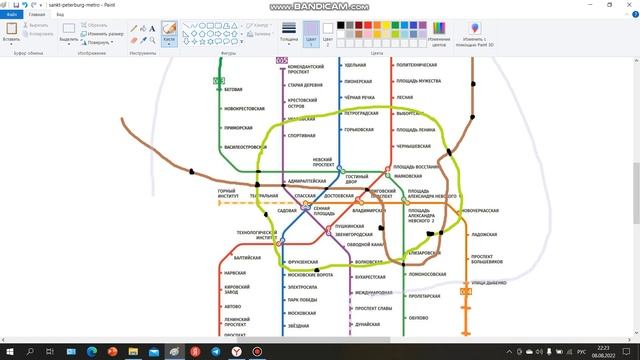
Task: Click the Cut (Вырезать) button
Action: (36, 25)
